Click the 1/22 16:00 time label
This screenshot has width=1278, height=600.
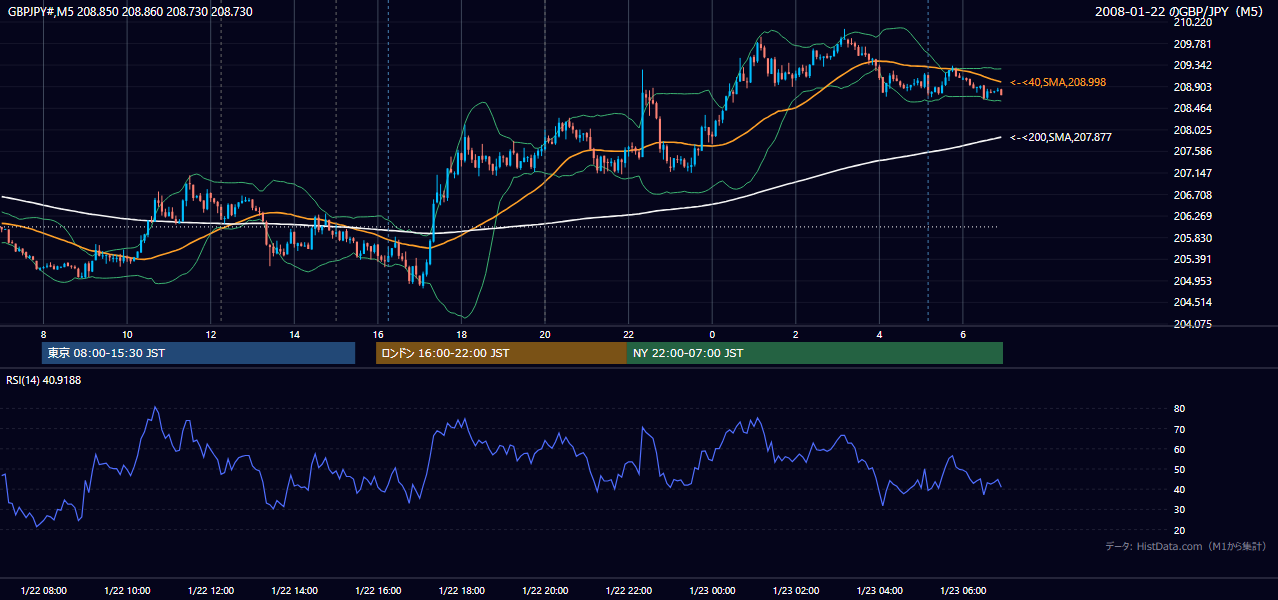[x=378, y=591]
